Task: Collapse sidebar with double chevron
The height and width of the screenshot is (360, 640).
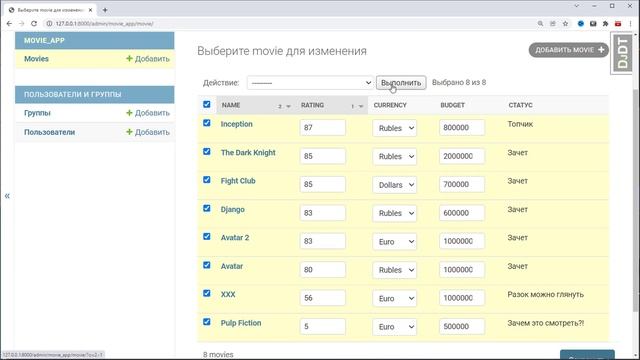Action: click(7, 196)
